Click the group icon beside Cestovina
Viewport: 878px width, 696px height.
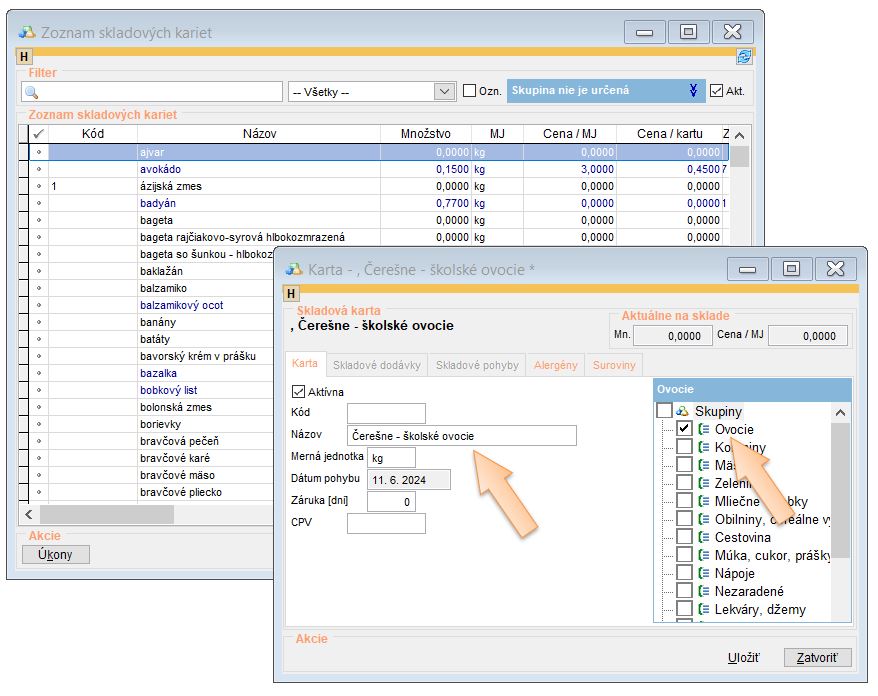703,537
